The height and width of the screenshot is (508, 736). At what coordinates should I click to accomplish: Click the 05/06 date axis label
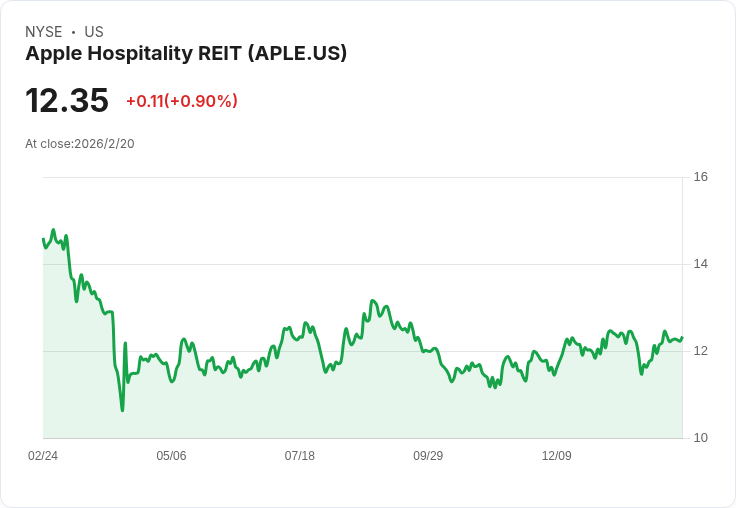(x=171, y=455)
